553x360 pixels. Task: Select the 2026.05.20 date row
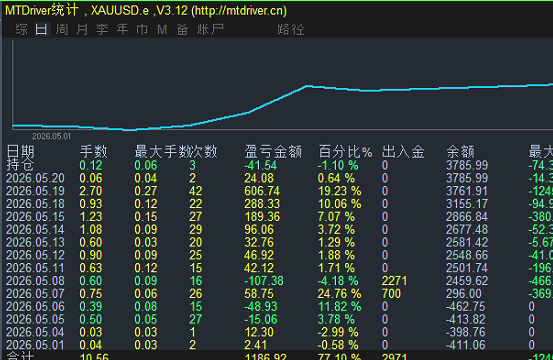pyautogui.click(x=35, y=178)
